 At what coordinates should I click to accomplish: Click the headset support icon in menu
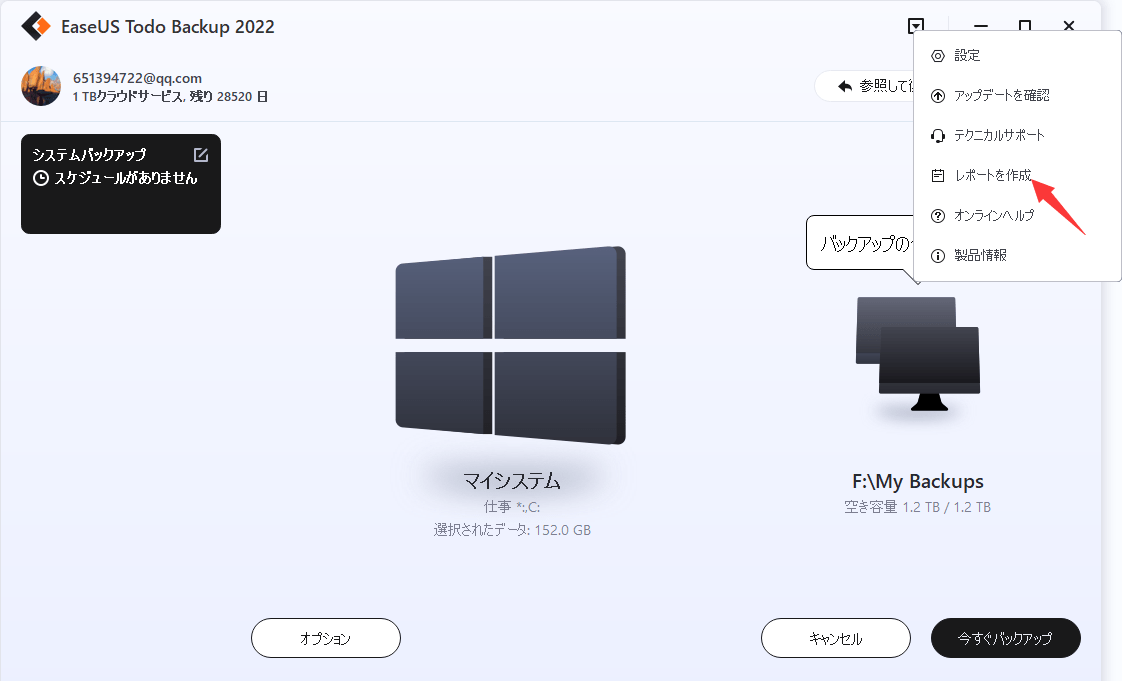(937, 136)
